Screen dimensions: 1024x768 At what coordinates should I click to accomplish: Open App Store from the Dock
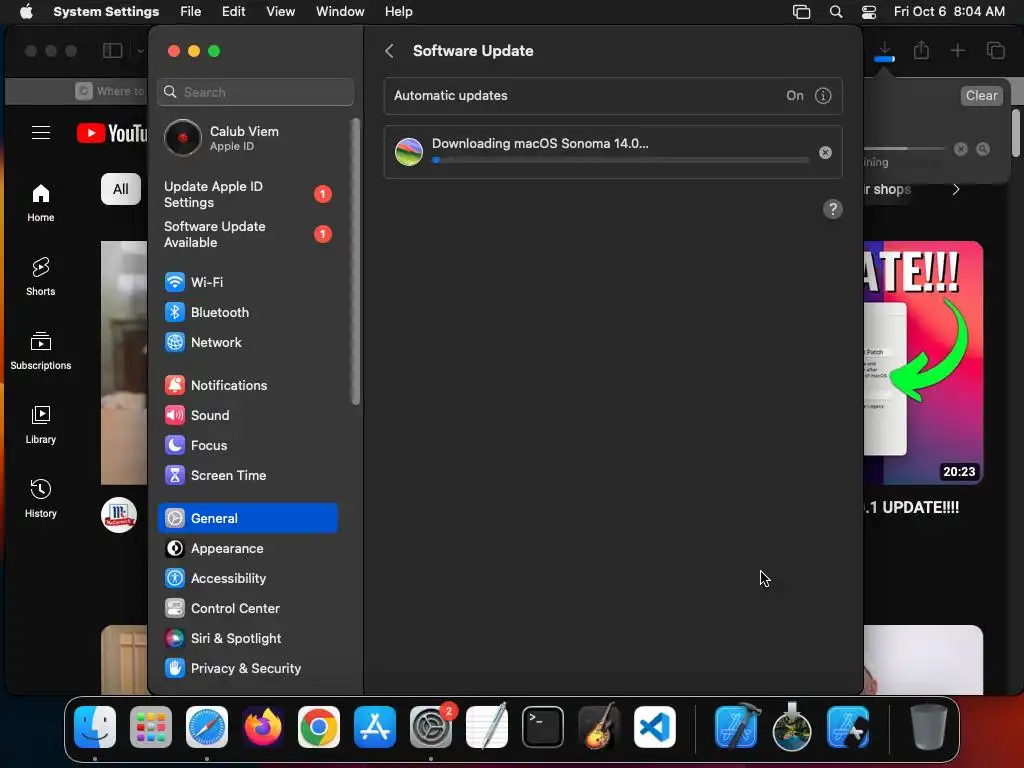375,727
